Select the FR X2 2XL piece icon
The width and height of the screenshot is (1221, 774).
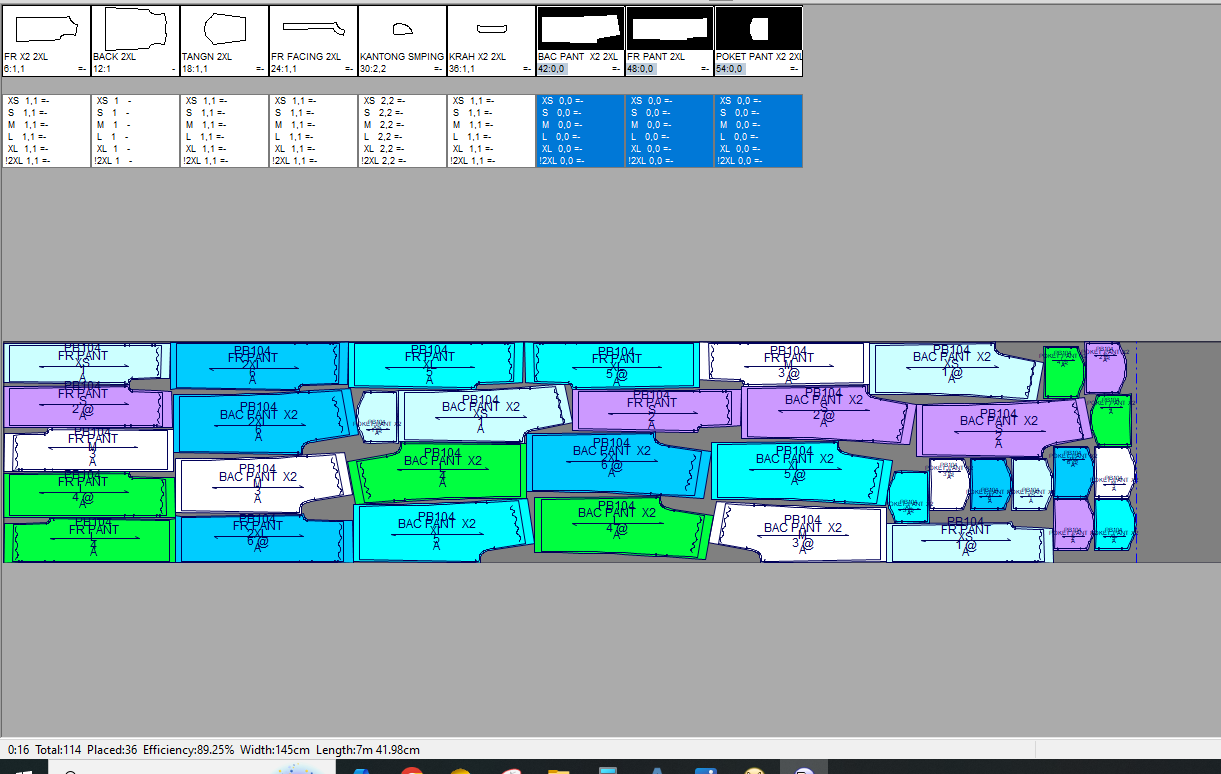point(46,29)
